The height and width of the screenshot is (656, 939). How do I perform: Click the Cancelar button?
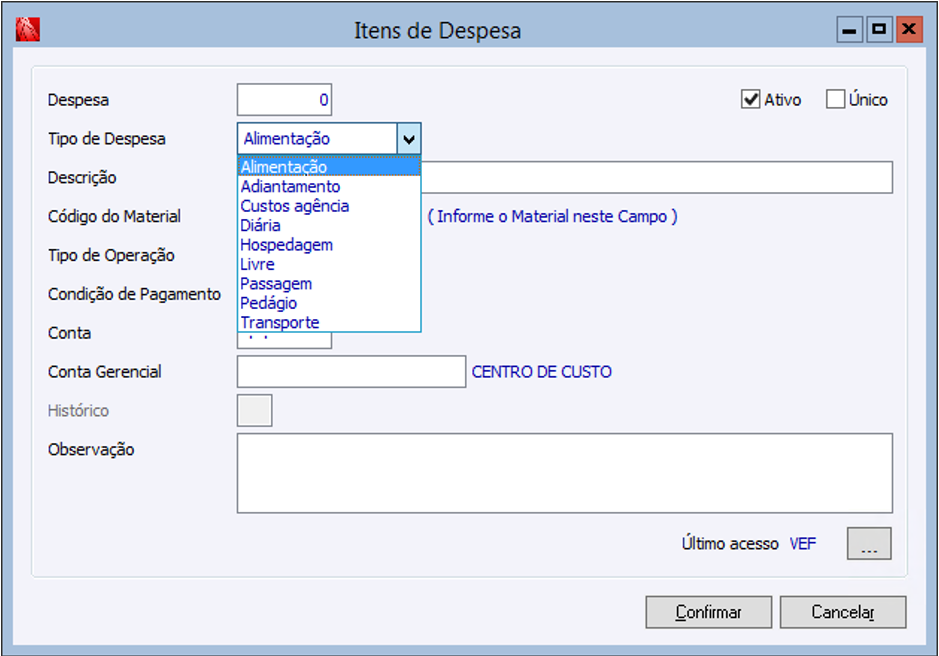[x=842, y=612]
